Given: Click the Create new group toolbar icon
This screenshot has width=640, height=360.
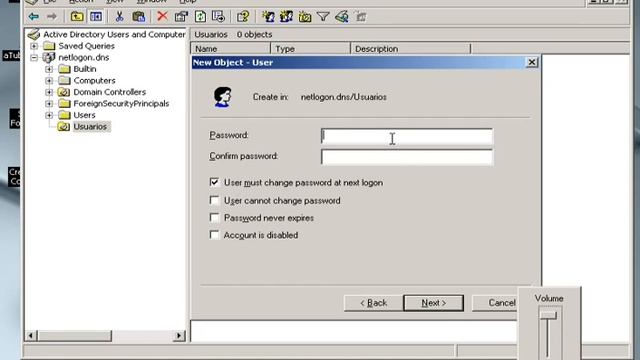Looking at the screenshot, I should point(286,17).
